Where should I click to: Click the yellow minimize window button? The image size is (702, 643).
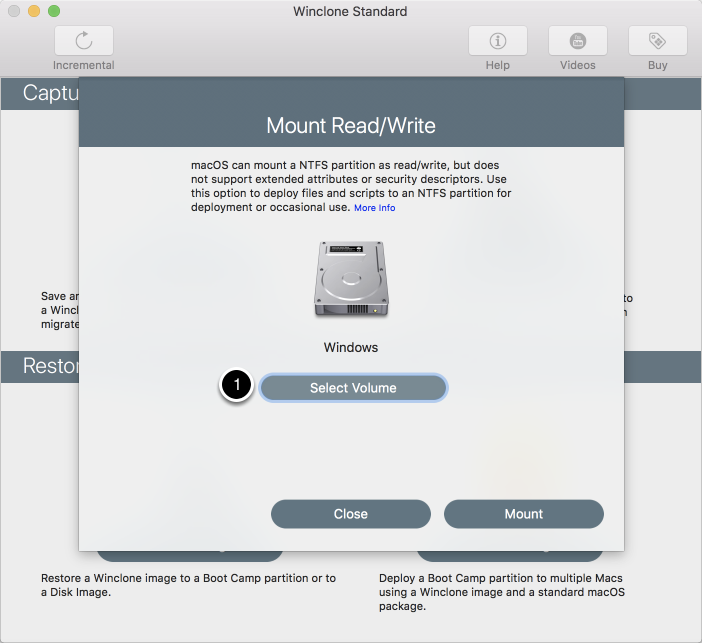point(34,11)
